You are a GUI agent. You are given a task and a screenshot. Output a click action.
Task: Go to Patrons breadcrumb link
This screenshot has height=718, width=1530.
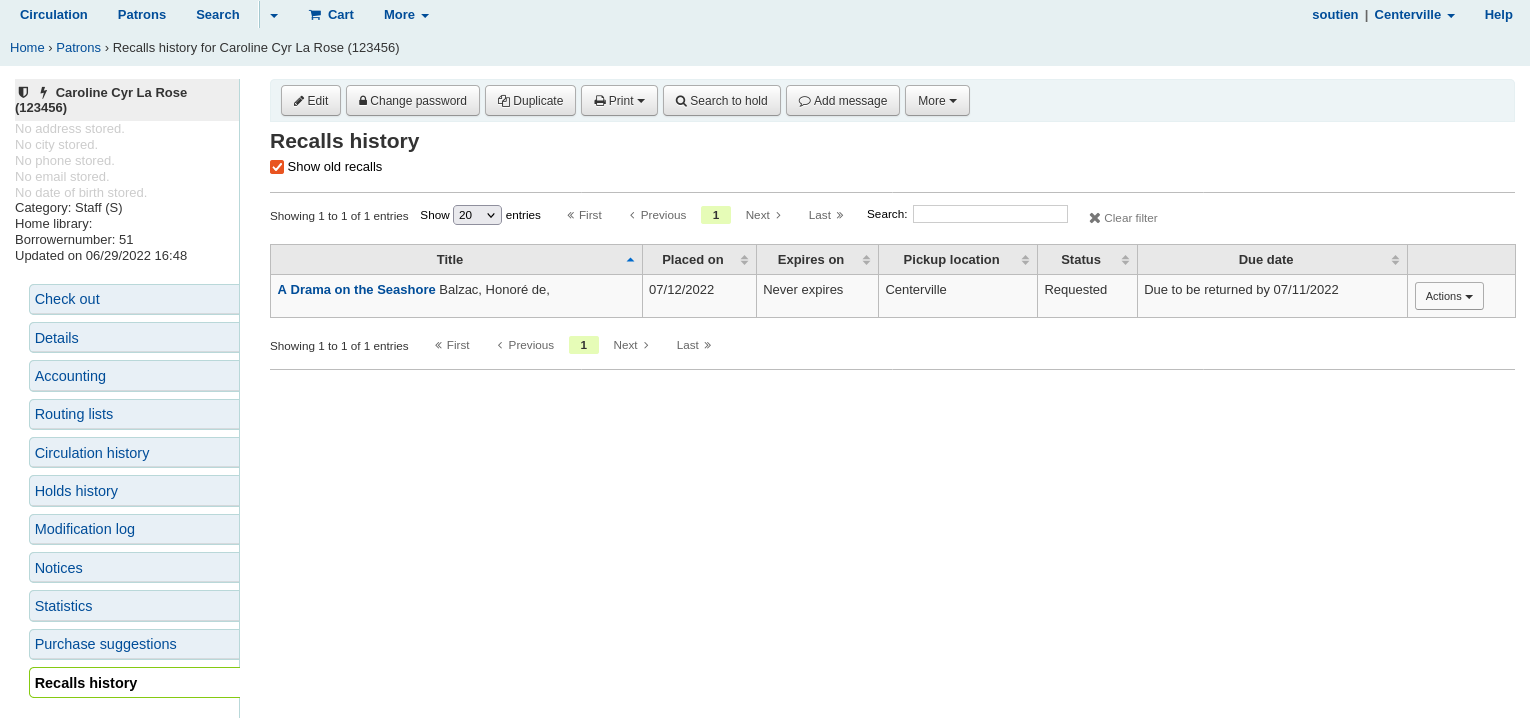[78, 48]
